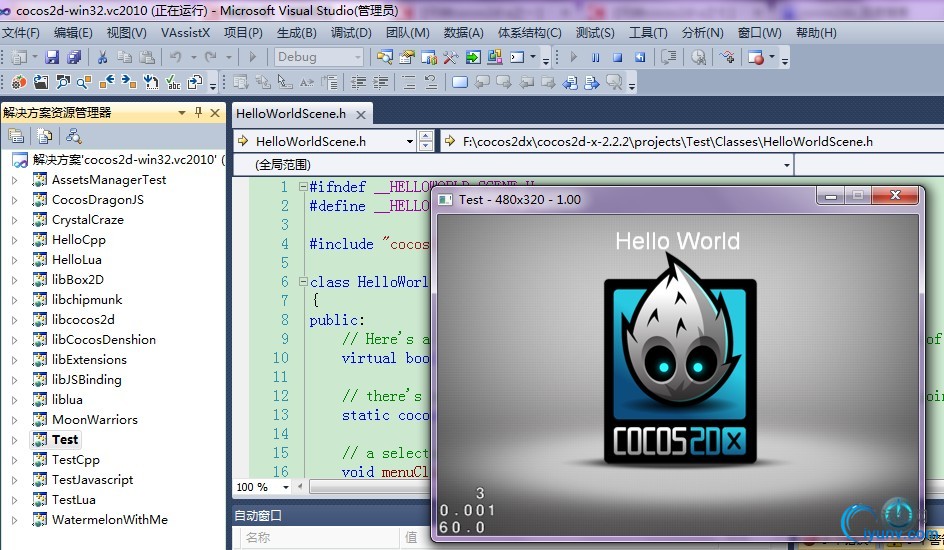944x550 pixels.
Task: Click the Increase Indent icon
Action: click(x=380, y=82)
